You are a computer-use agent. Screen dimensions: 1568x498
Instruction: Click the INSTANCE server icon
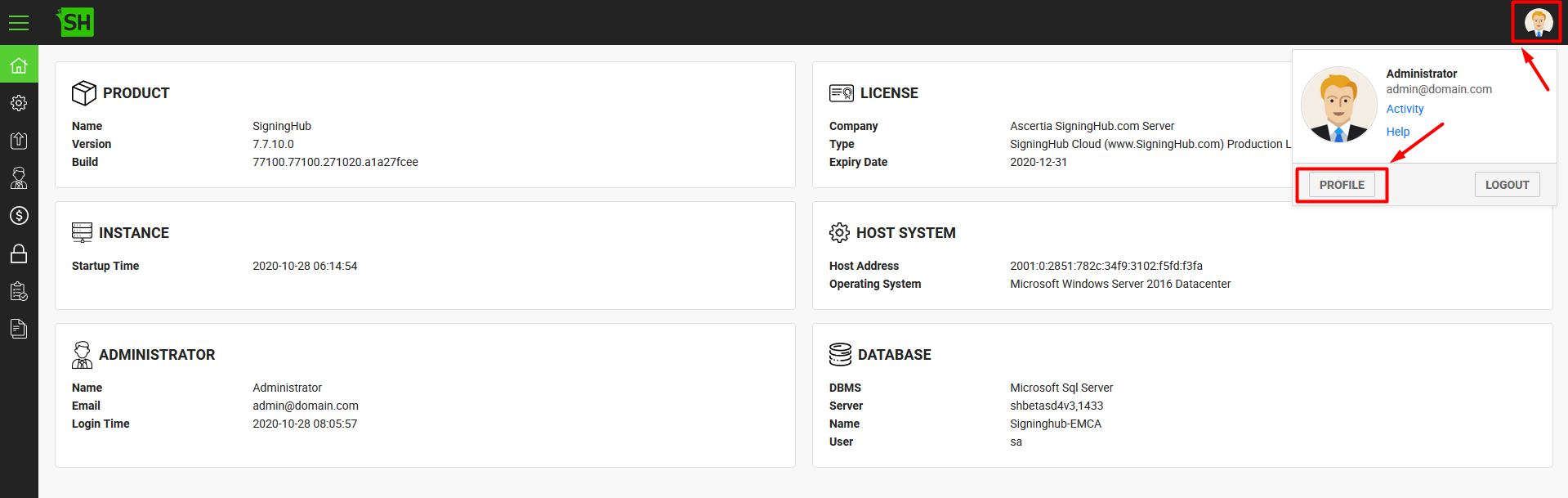pyautogui.click(x=83, y=233)
